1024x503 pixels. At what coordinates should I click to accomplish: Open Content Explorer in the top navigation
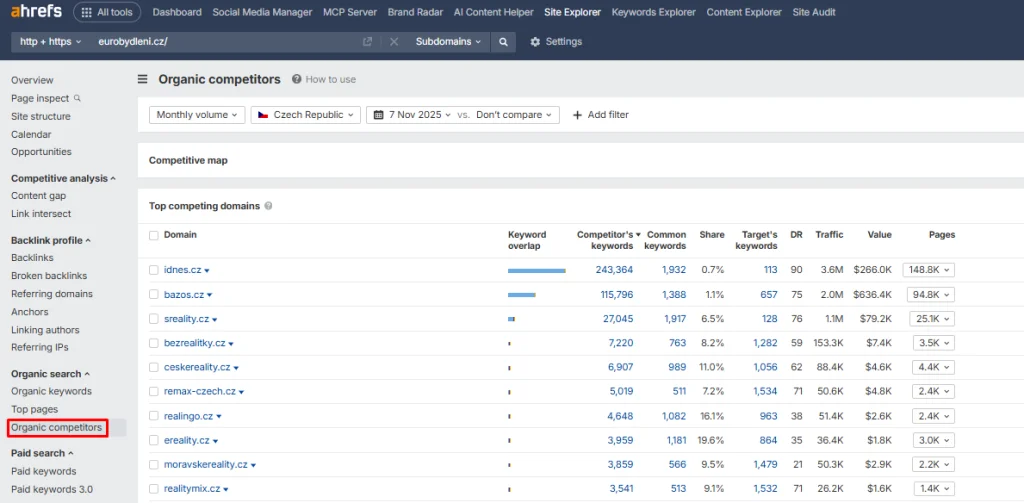[744, 12]
